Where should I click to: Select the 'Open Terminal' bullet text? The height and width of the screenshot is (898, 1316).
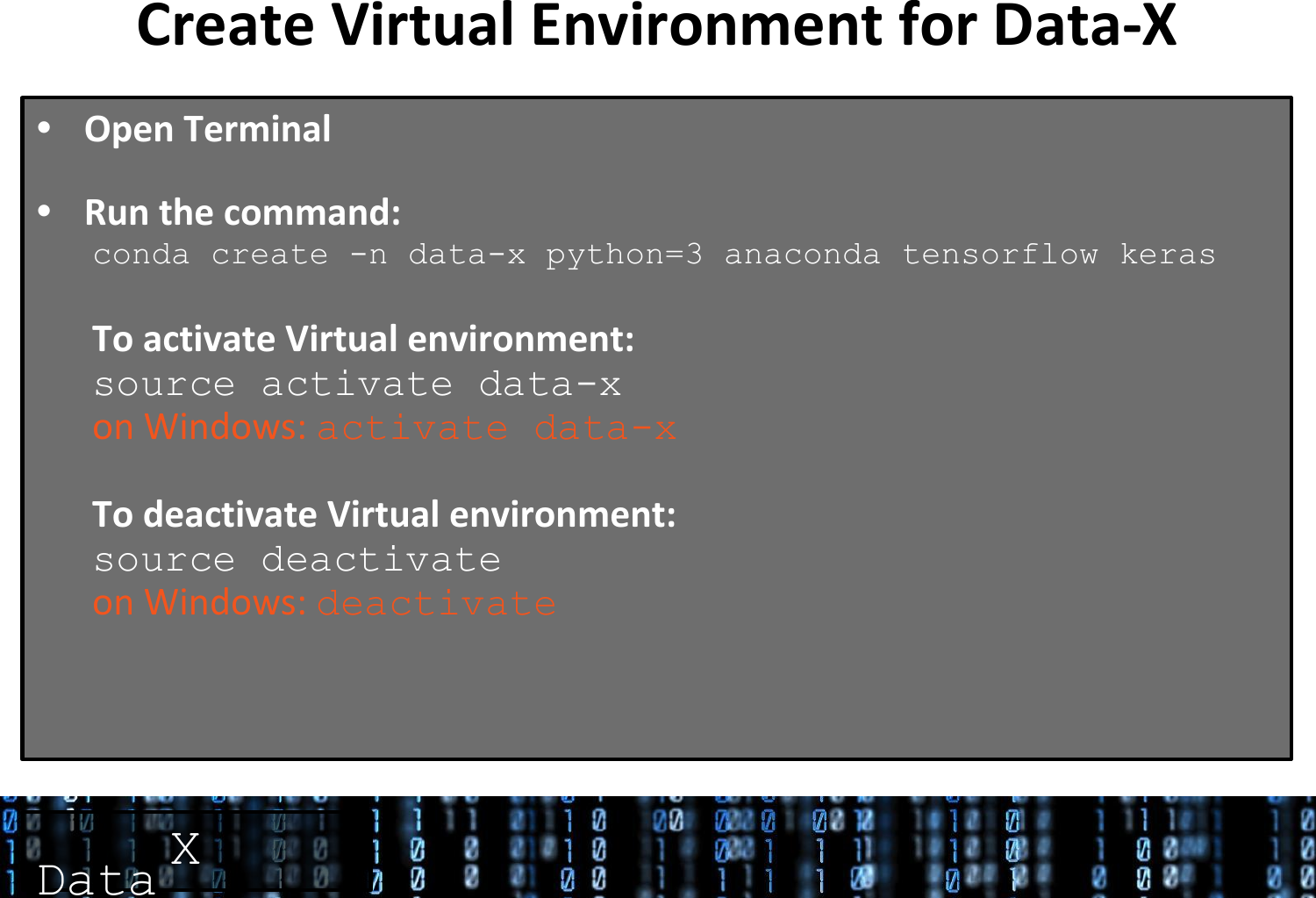(x=207, y=129)
